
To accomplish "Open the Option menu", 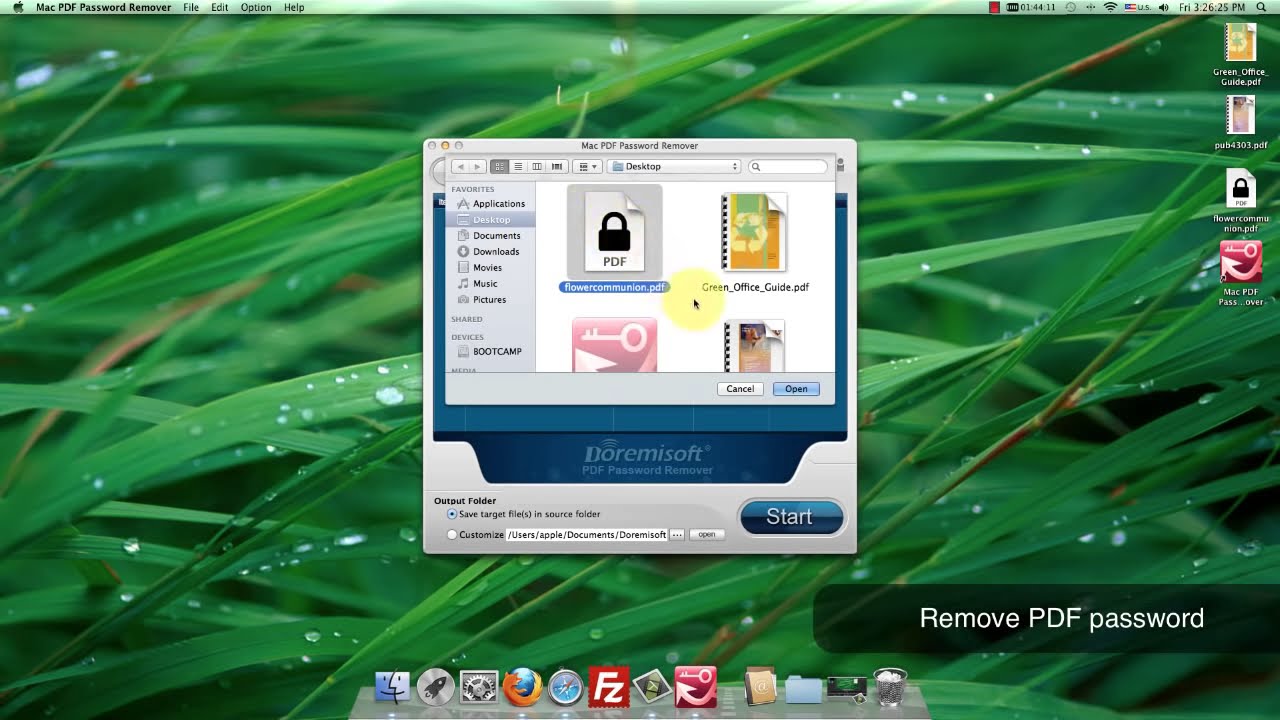I will [256, 7].
